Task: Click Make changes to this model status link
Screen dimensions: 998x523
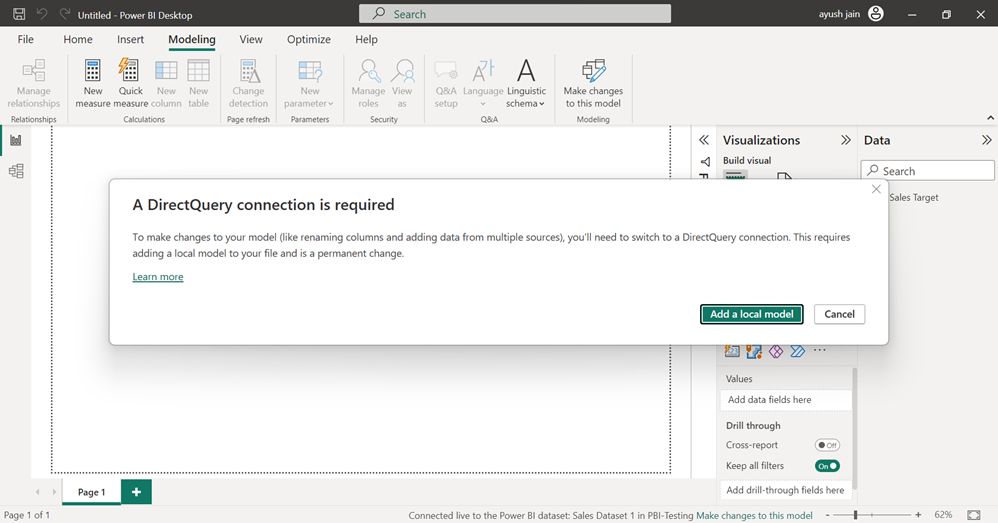Action: tap(754, 515)
